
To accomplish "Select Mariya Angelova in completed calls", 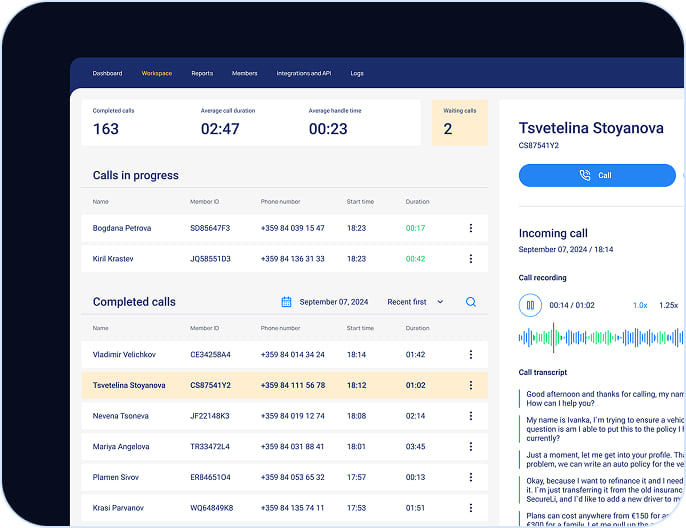I will (121, 446).
